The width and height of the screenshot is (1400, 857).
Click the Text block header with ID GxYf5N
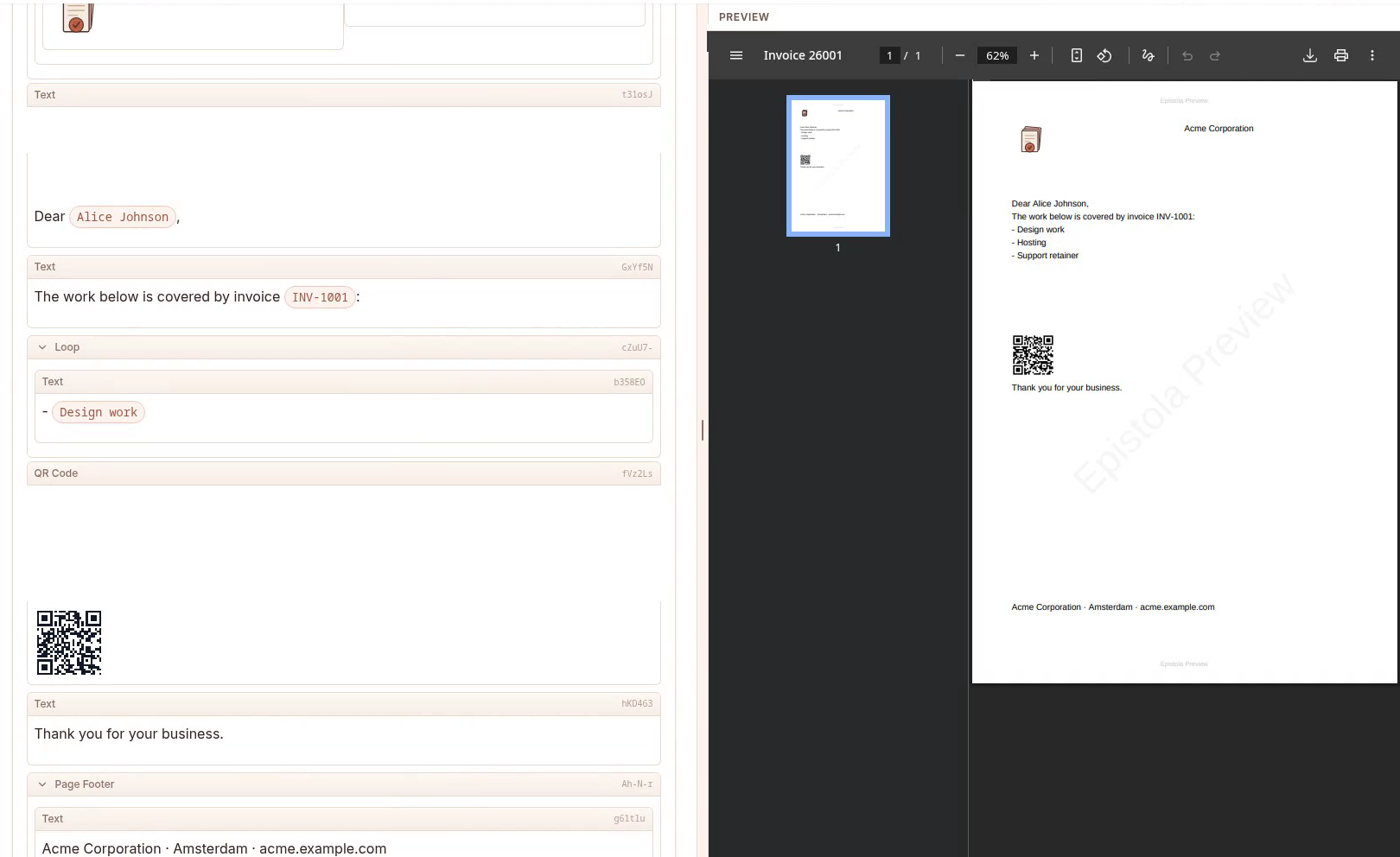[x=344, y=267]
